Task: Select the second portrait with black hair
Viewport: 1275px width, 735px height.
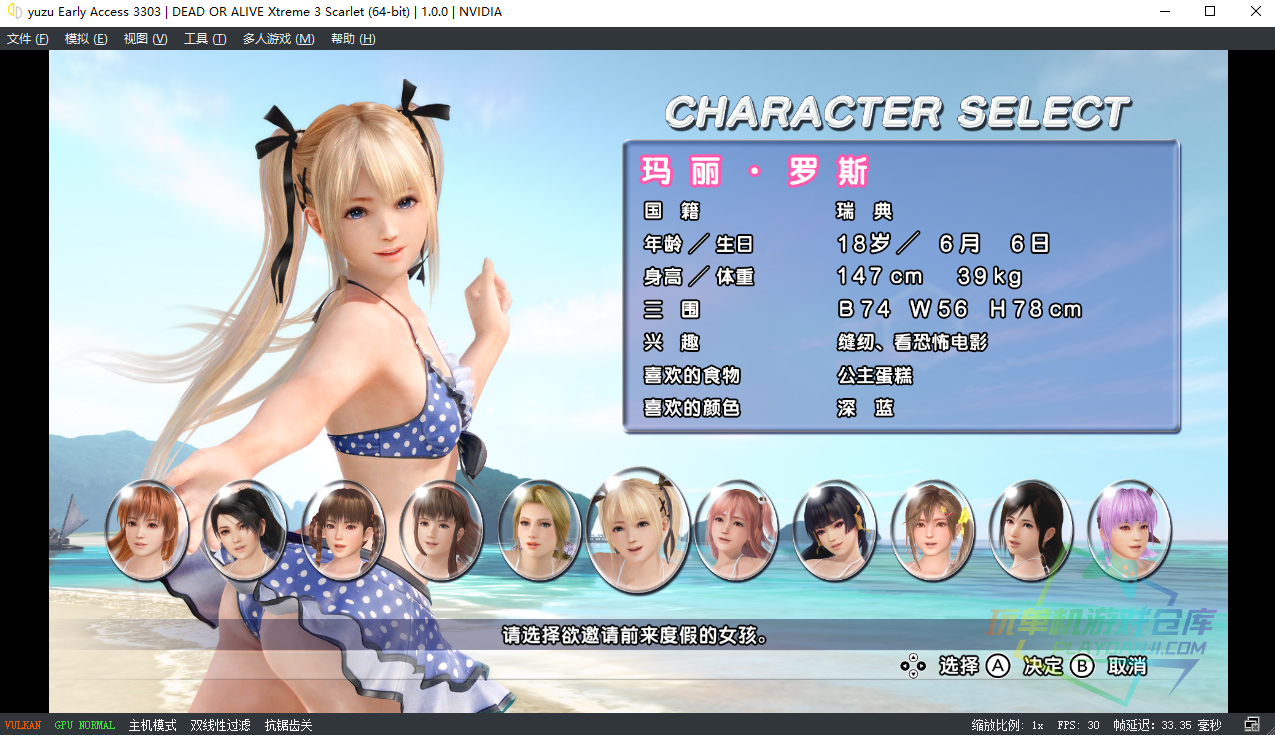Action: coord(244,530)
